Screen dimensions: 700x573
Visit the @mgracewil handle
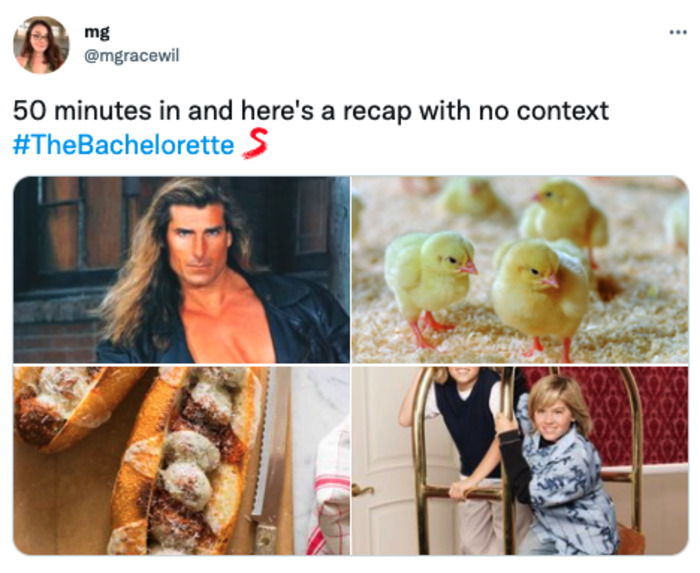coord(132,56)
